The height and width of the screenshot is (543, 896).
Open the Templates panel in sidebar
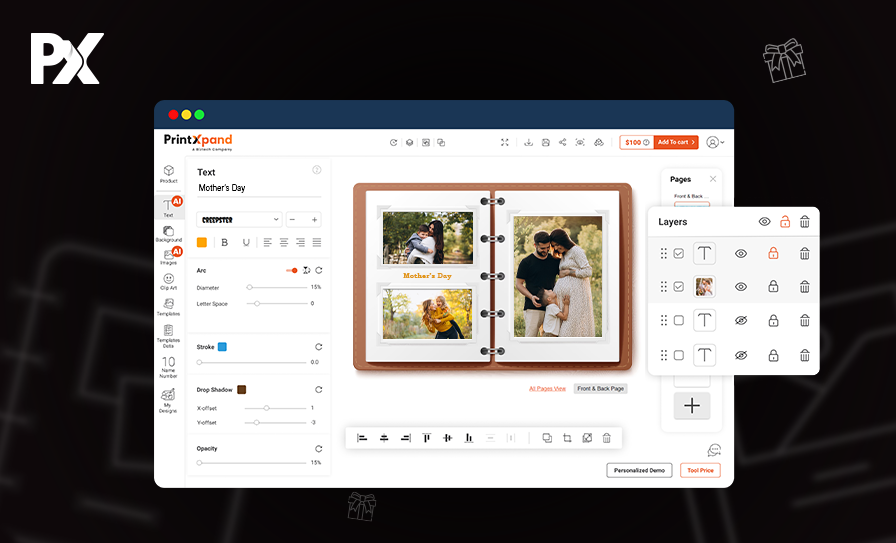pyautogui.click(x=168, y=306)
